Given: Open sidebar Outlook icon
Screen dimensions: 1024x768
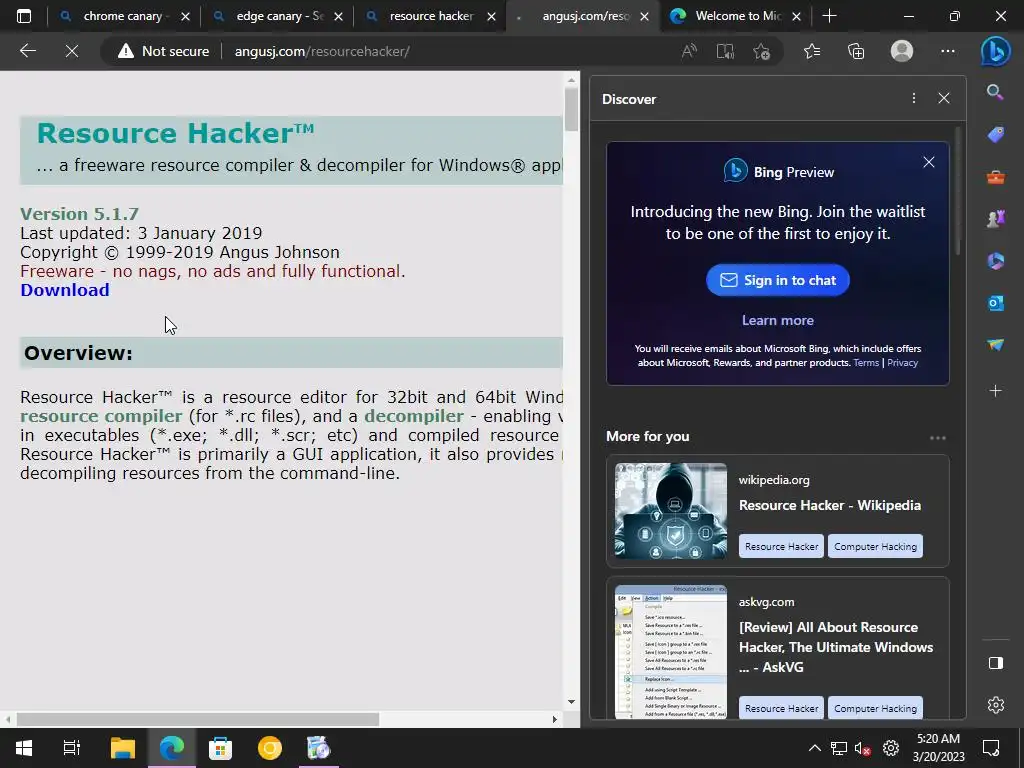Looking at the screenshot, I should pyautogui.click(x=995, y=303).
